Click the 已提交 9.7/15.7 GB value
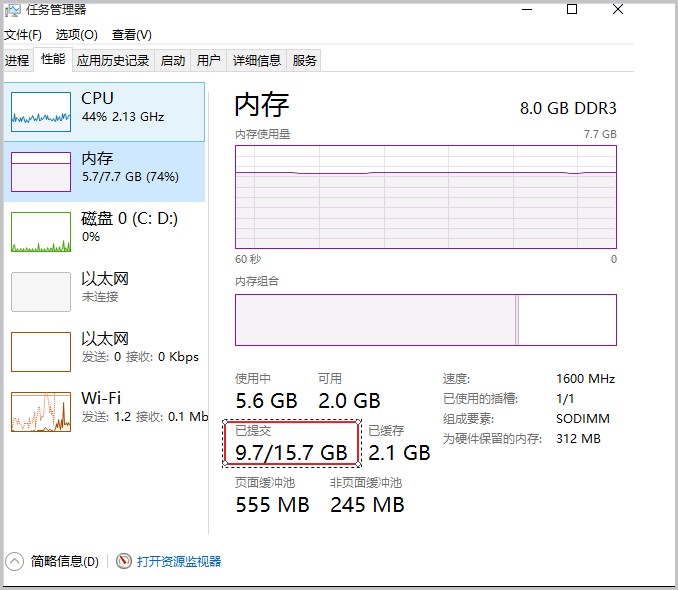This screenshot has height=590, width=678. pos(291,453)
